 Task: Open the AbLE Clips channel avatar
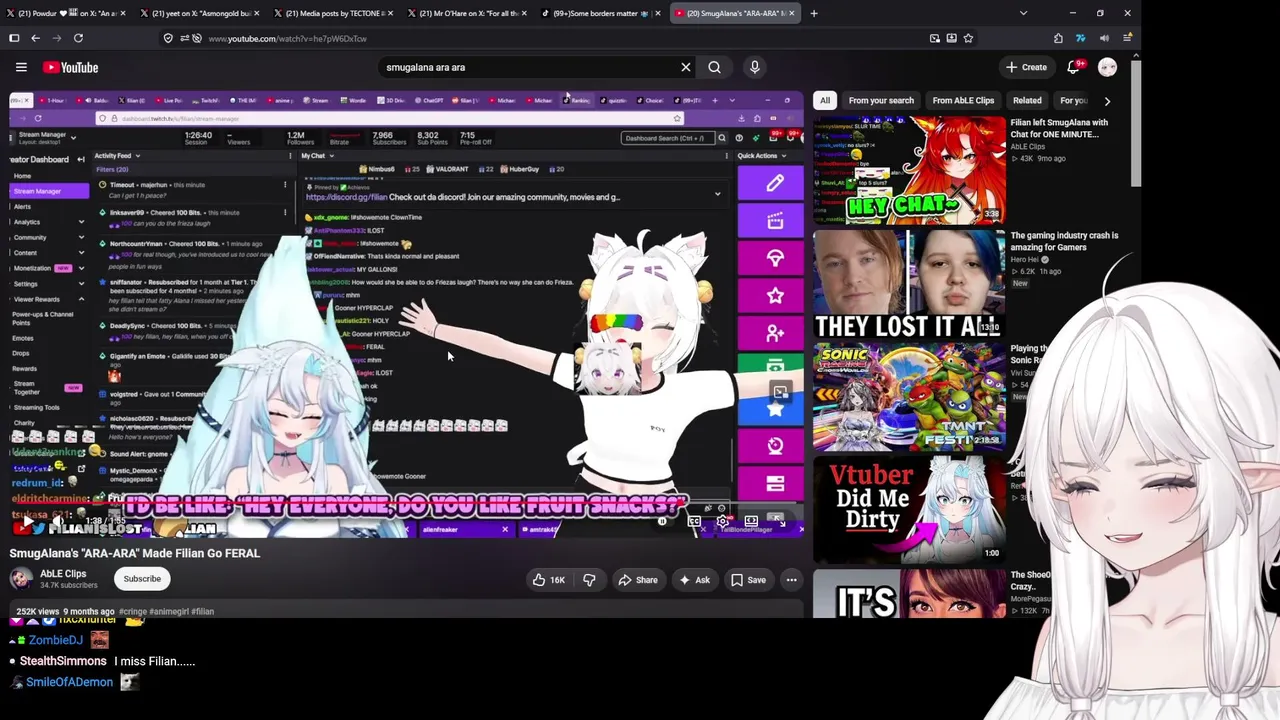21,579
